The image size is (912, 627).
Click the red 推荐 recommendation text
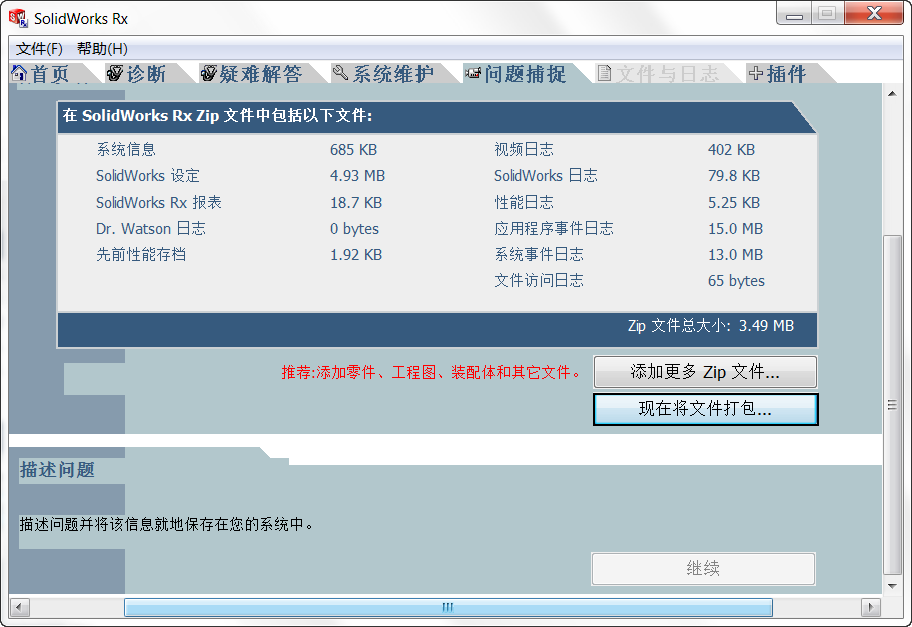[x=432, y=372]
